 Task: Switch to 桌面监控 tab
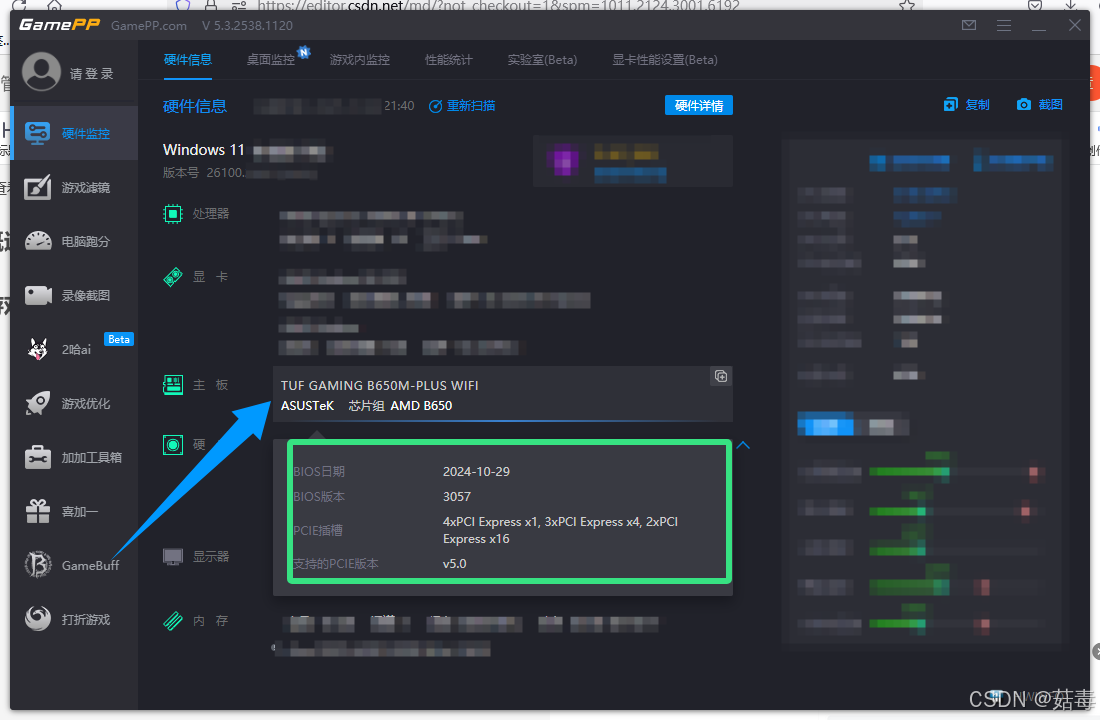[271, 60]
